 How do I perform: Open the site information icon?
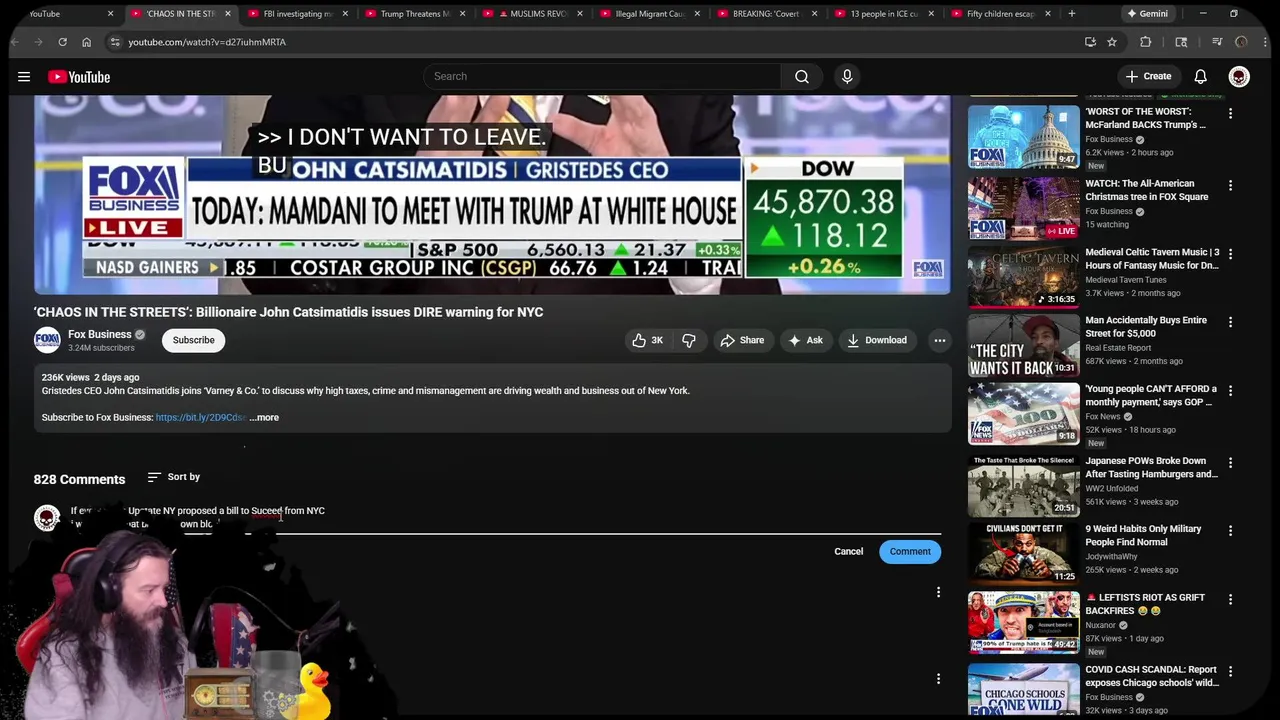pos(115,42)
